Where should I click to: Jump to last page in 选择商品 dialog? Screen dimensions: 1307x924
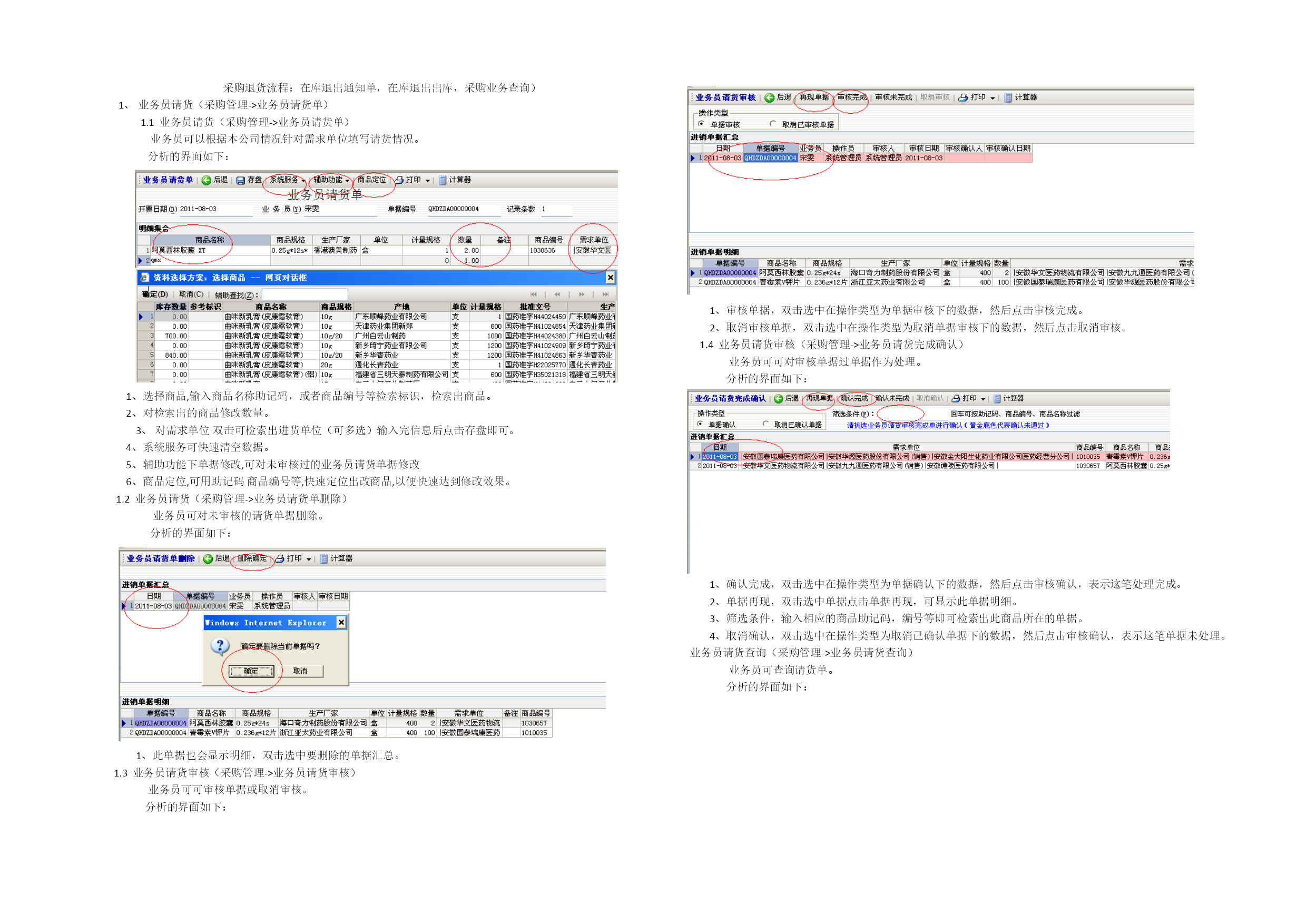[605, 294]
